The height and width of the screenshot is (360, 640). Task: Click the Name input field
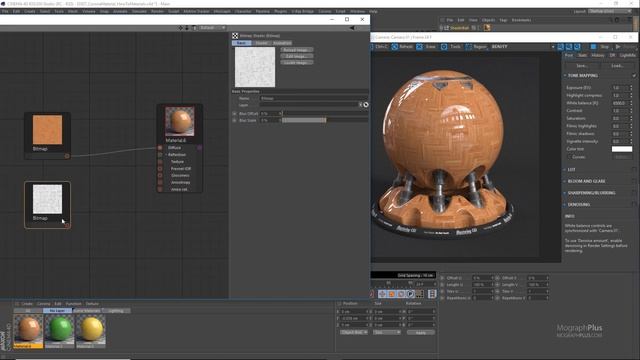[313, 98]
